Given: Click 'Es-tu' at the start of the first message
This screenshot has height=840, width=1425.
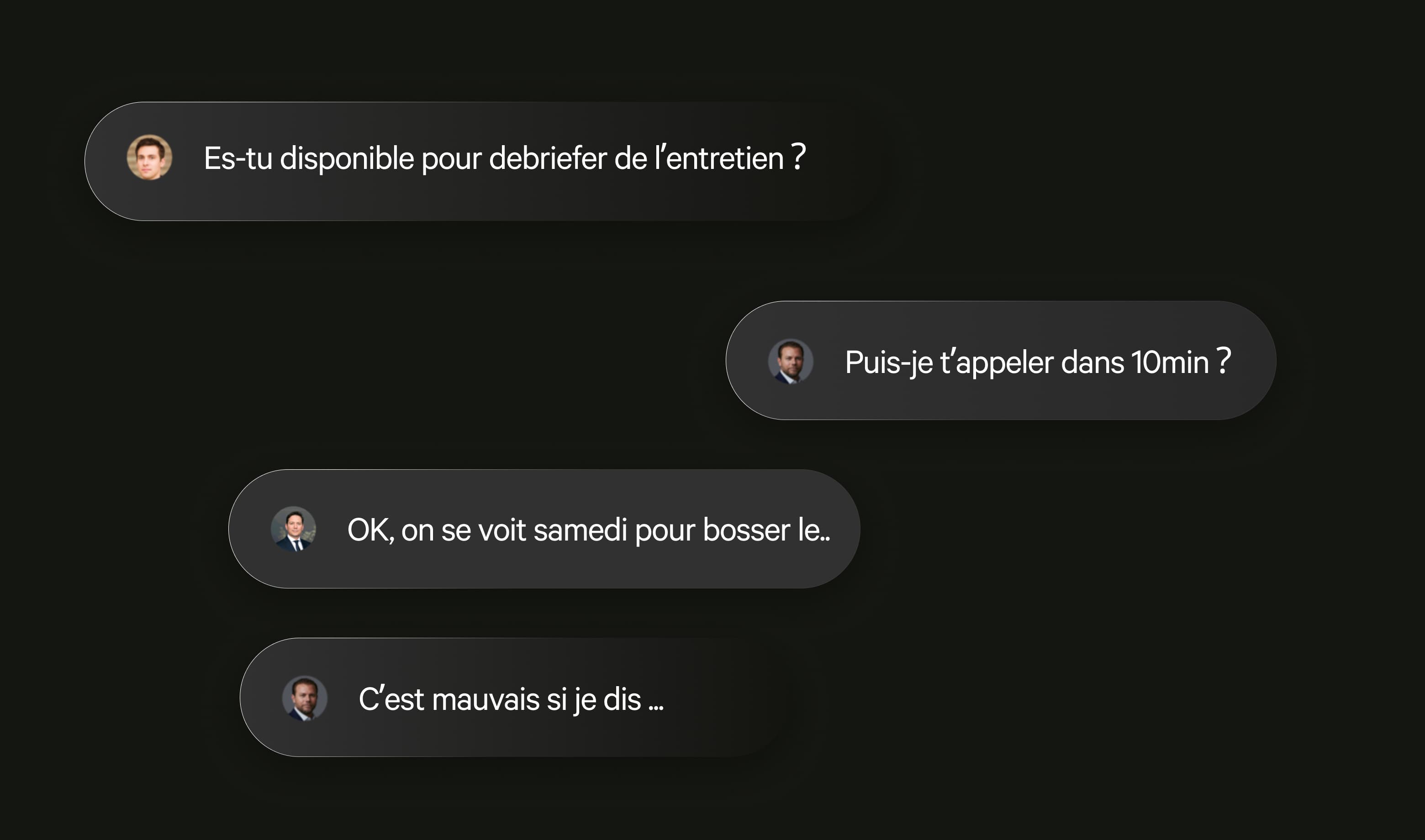Looking at the screenshot, I should click(238, 158).
